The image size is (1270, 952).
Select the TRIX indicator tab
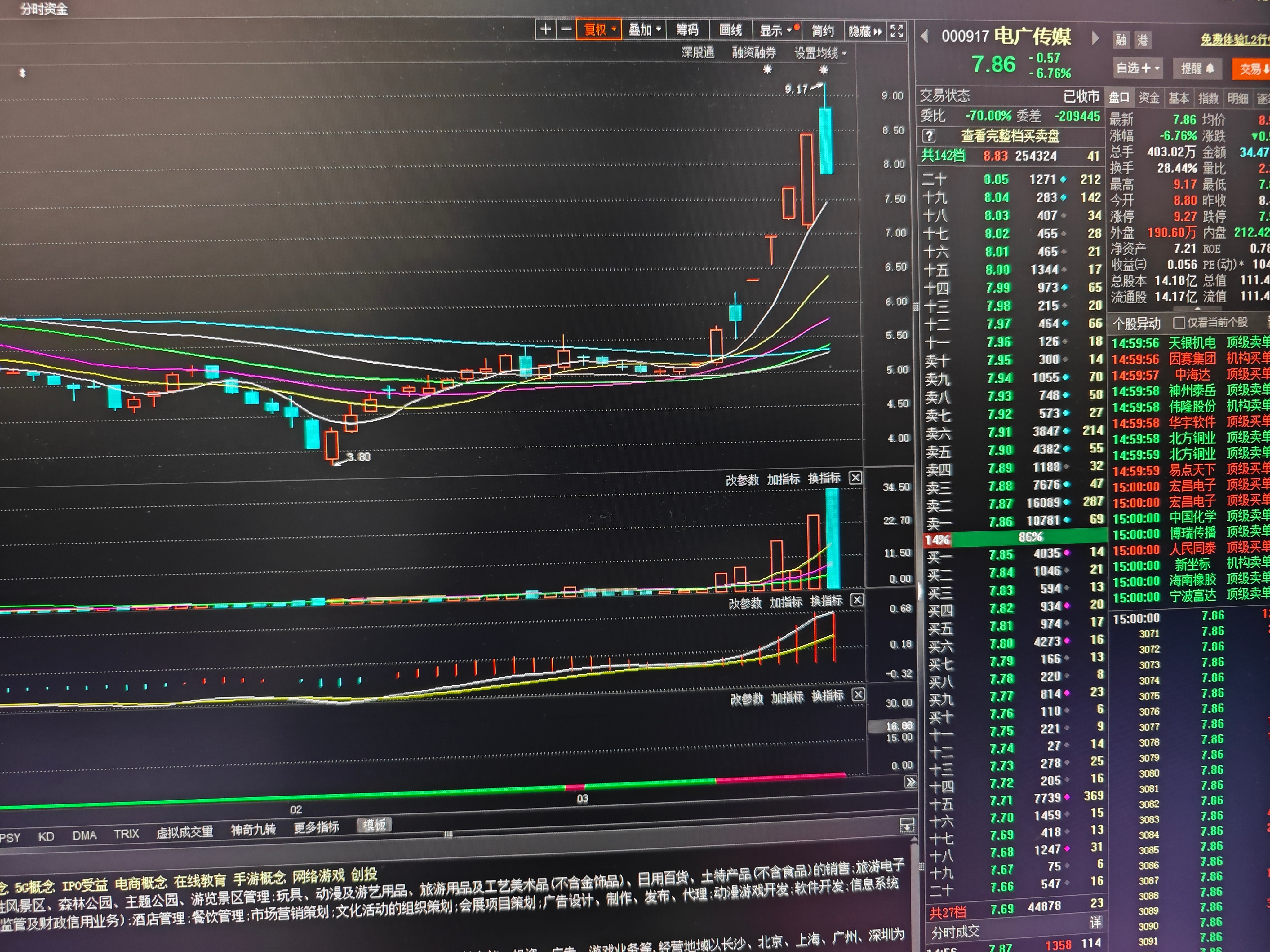(126, 834)
